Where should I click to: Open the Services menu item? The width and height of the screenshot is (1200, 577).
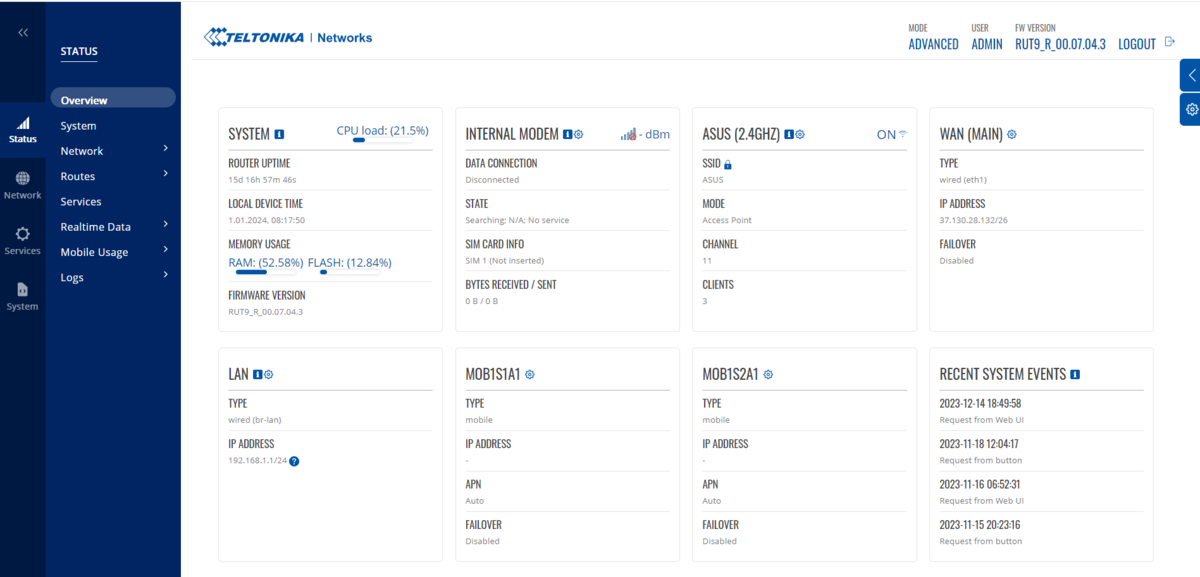81,201
